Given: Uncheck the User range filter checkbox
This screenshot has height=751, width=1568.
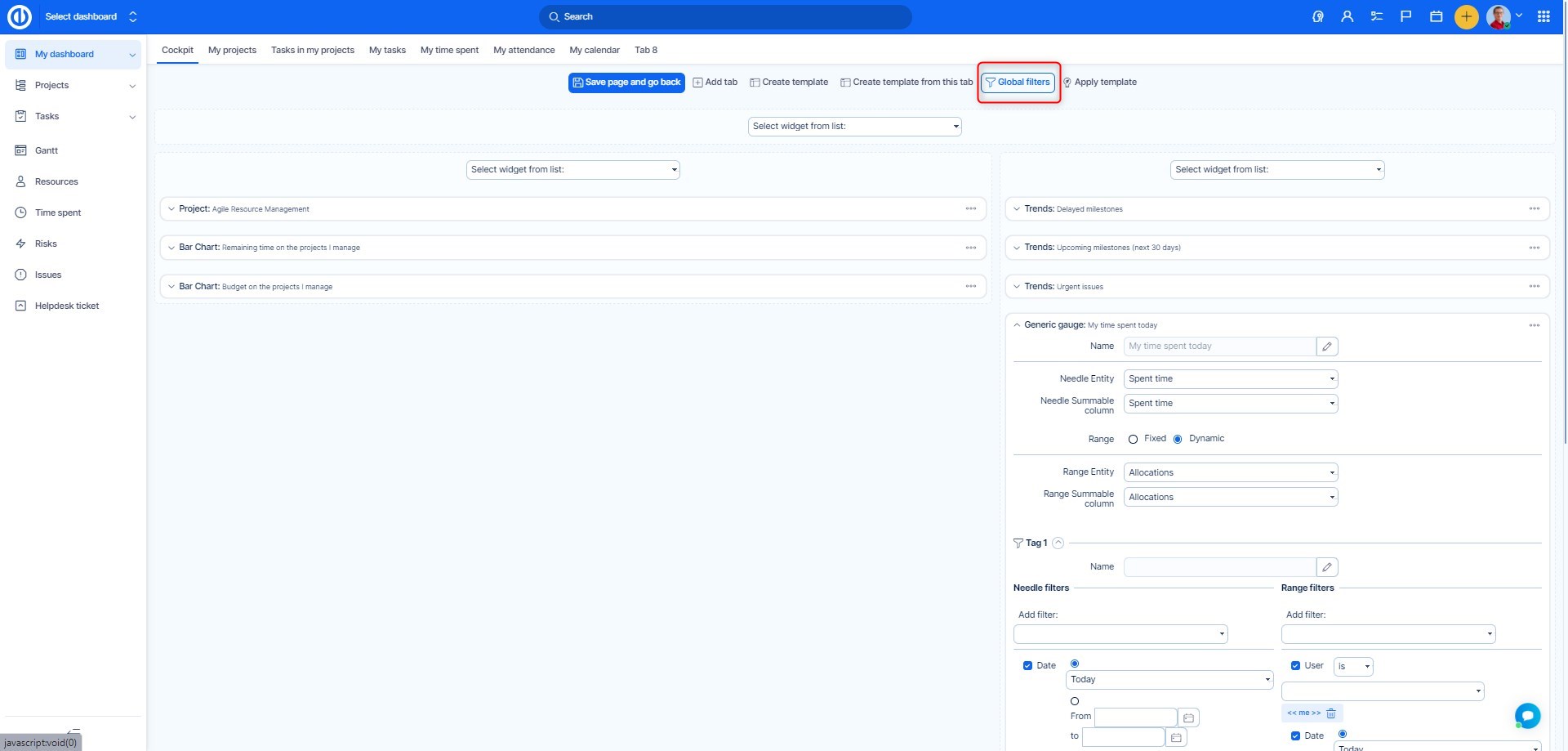Looking at the screenshot, I should [1295, 666].
